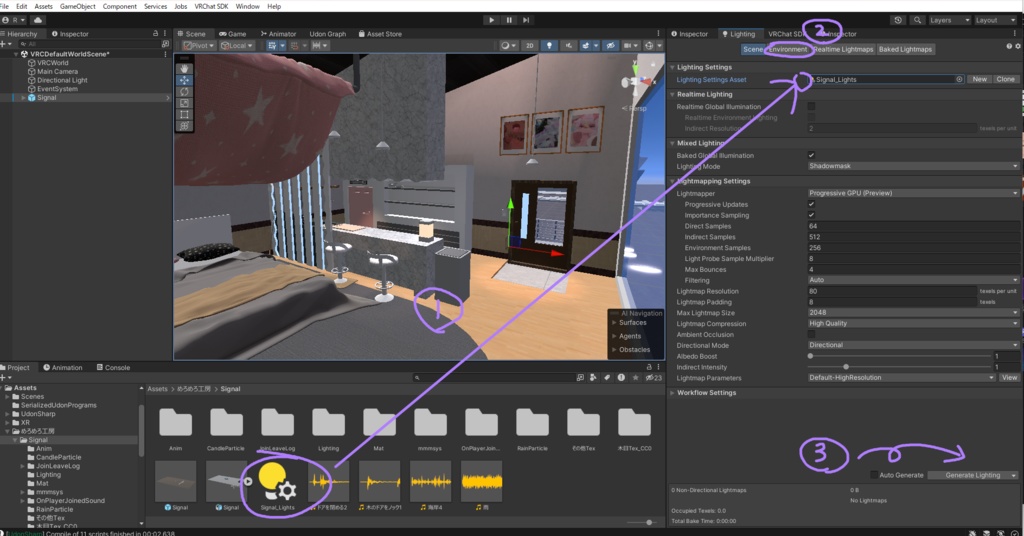Open the undo History icon

(x=898, y=20)
